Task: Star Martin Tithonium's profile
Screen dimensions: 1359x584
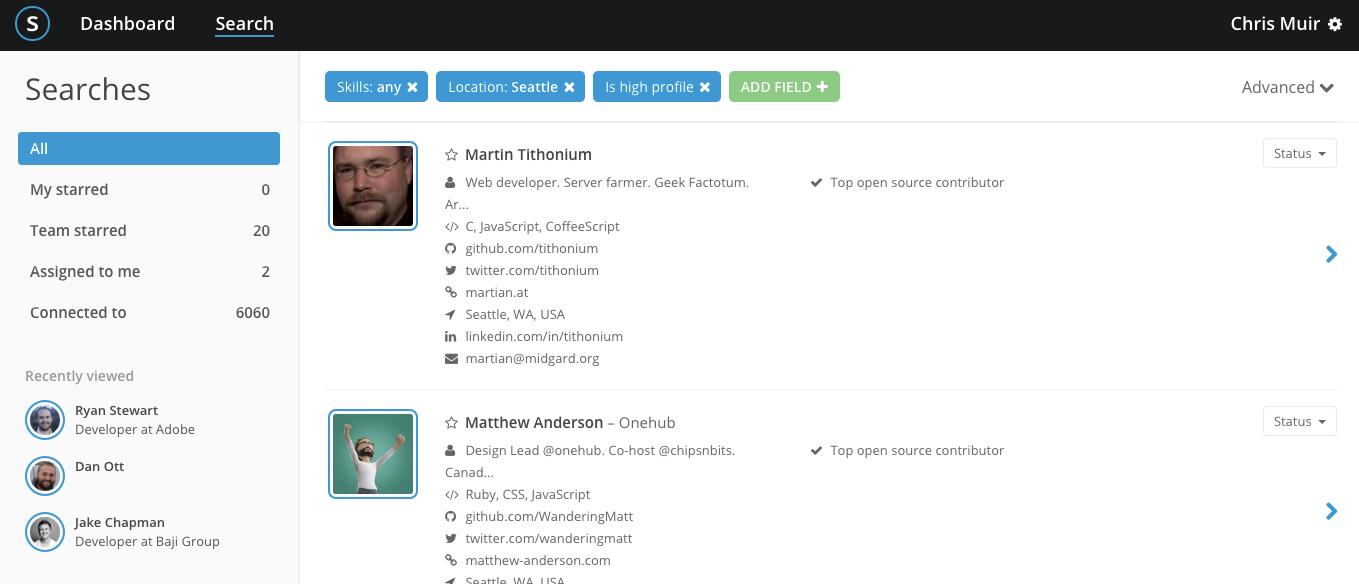Action: click(452, 155)
